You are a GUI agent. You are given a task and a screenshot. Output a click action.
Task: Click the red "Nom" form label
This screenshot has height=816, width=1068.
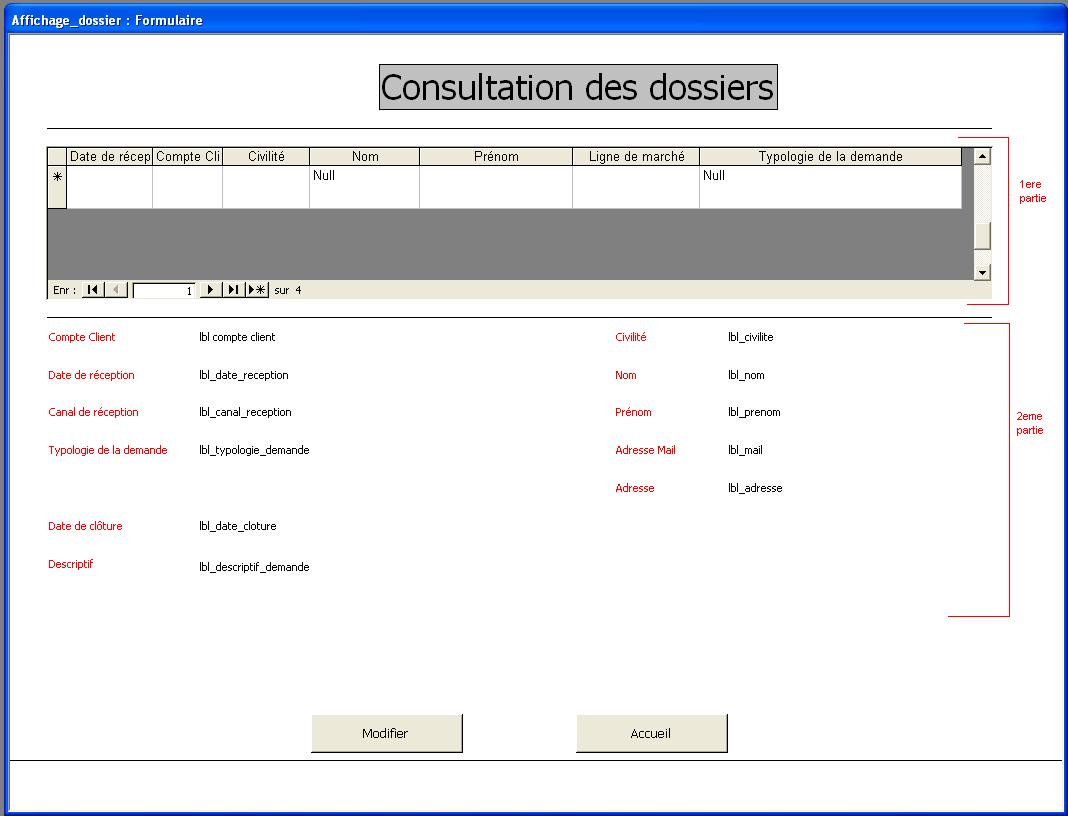tap(626, 375)
